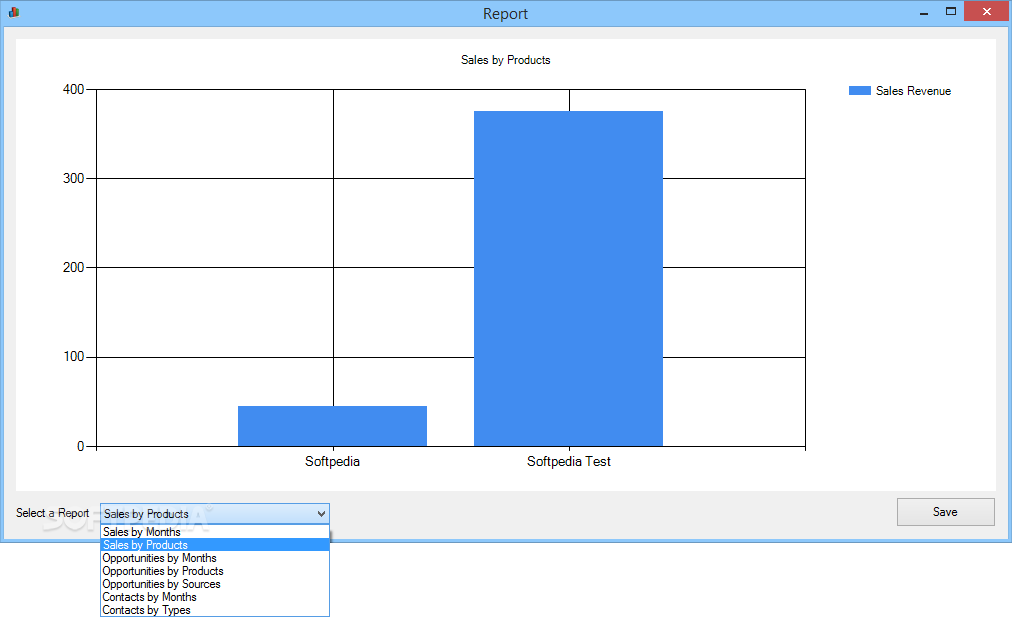Click the Sales Revenue legend color swatch
Screen dimensions: 1012x617
click(860, 91)
